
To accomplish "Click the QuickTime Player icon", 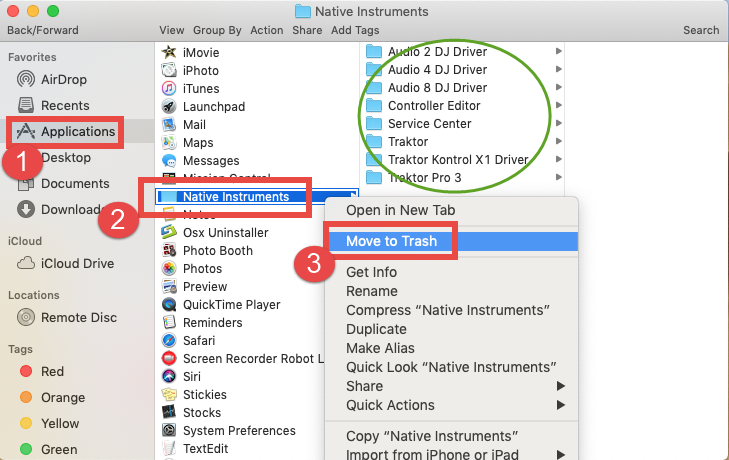I will pos(169,305).
